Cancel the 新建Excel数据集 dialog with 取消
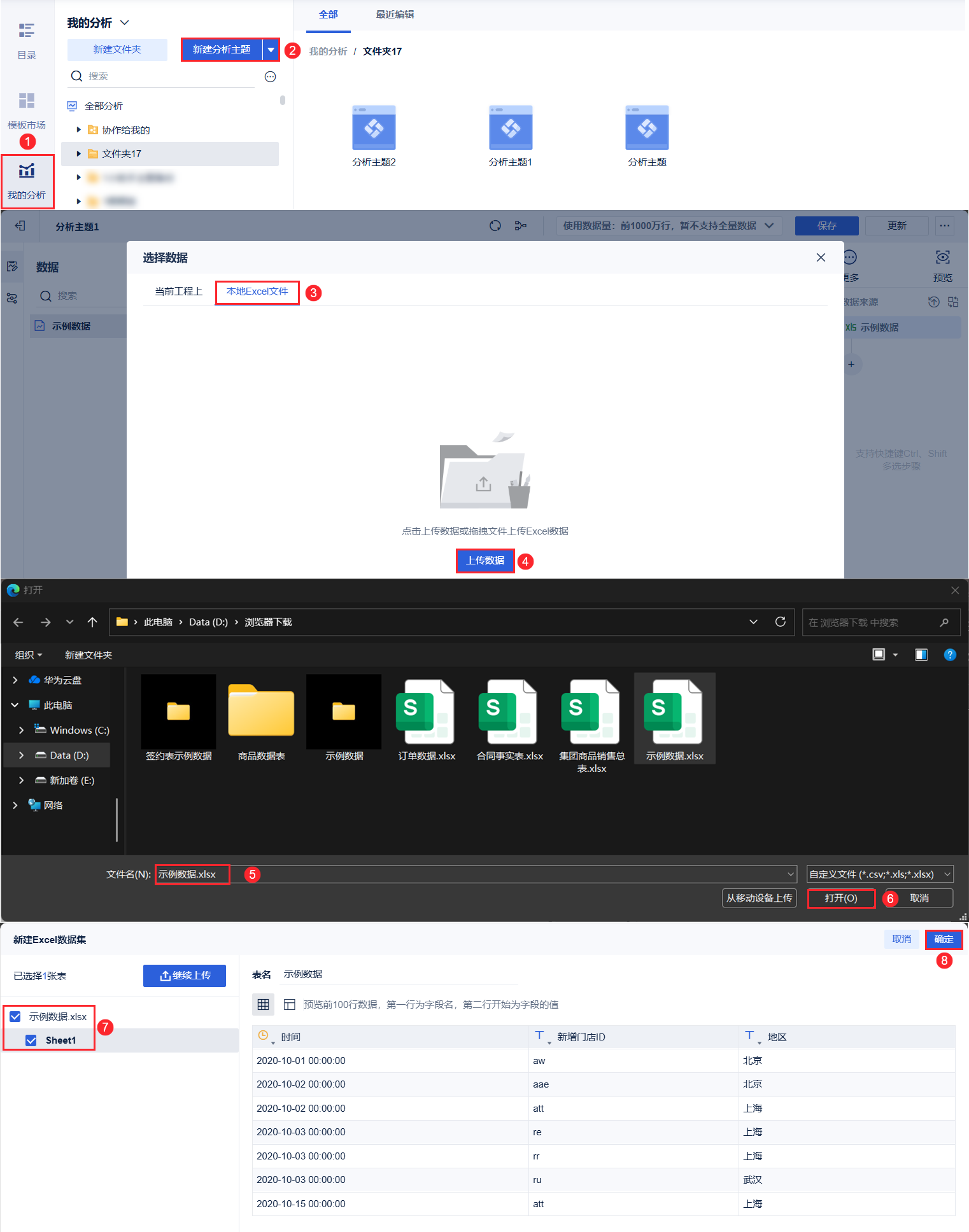This screenshot has height=1232, width=969. [902, 939]
